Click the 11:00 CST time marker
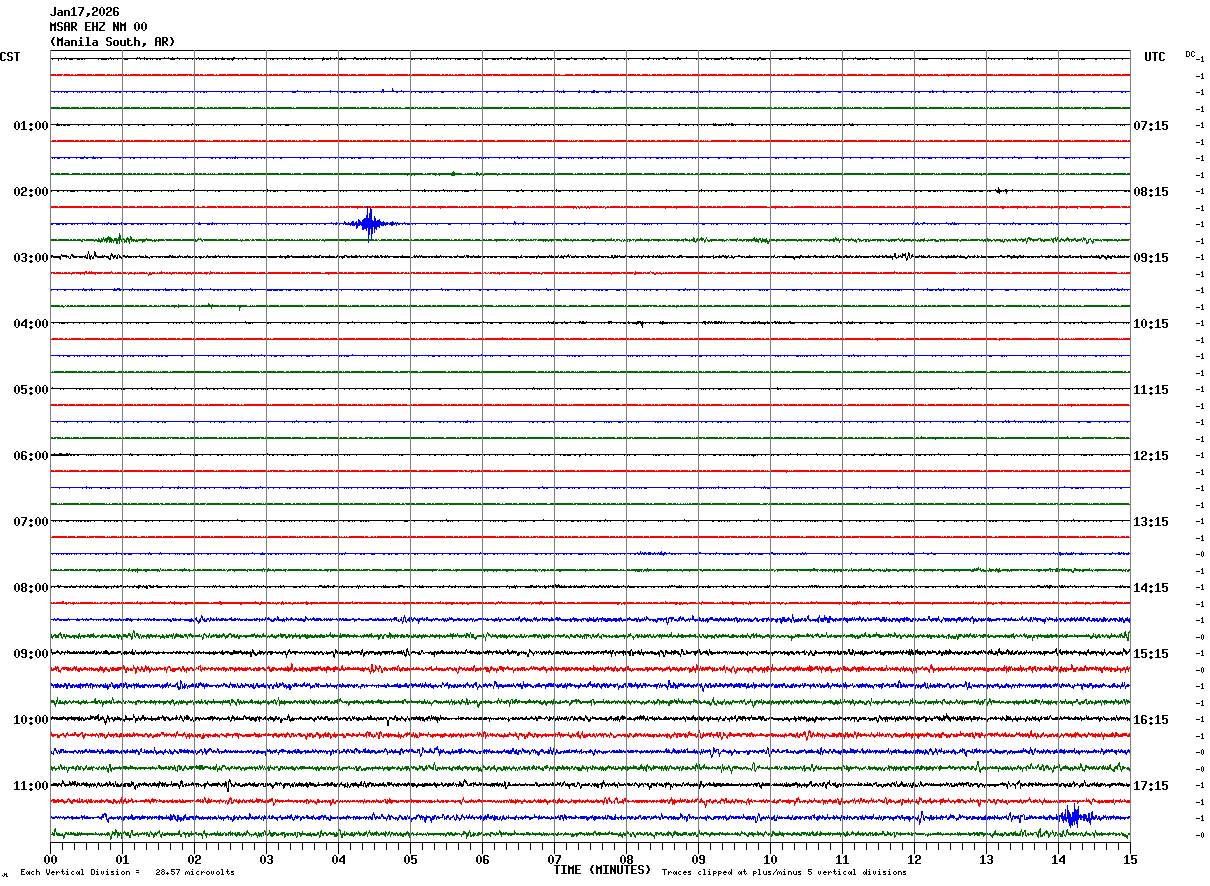 click(30, 785)
